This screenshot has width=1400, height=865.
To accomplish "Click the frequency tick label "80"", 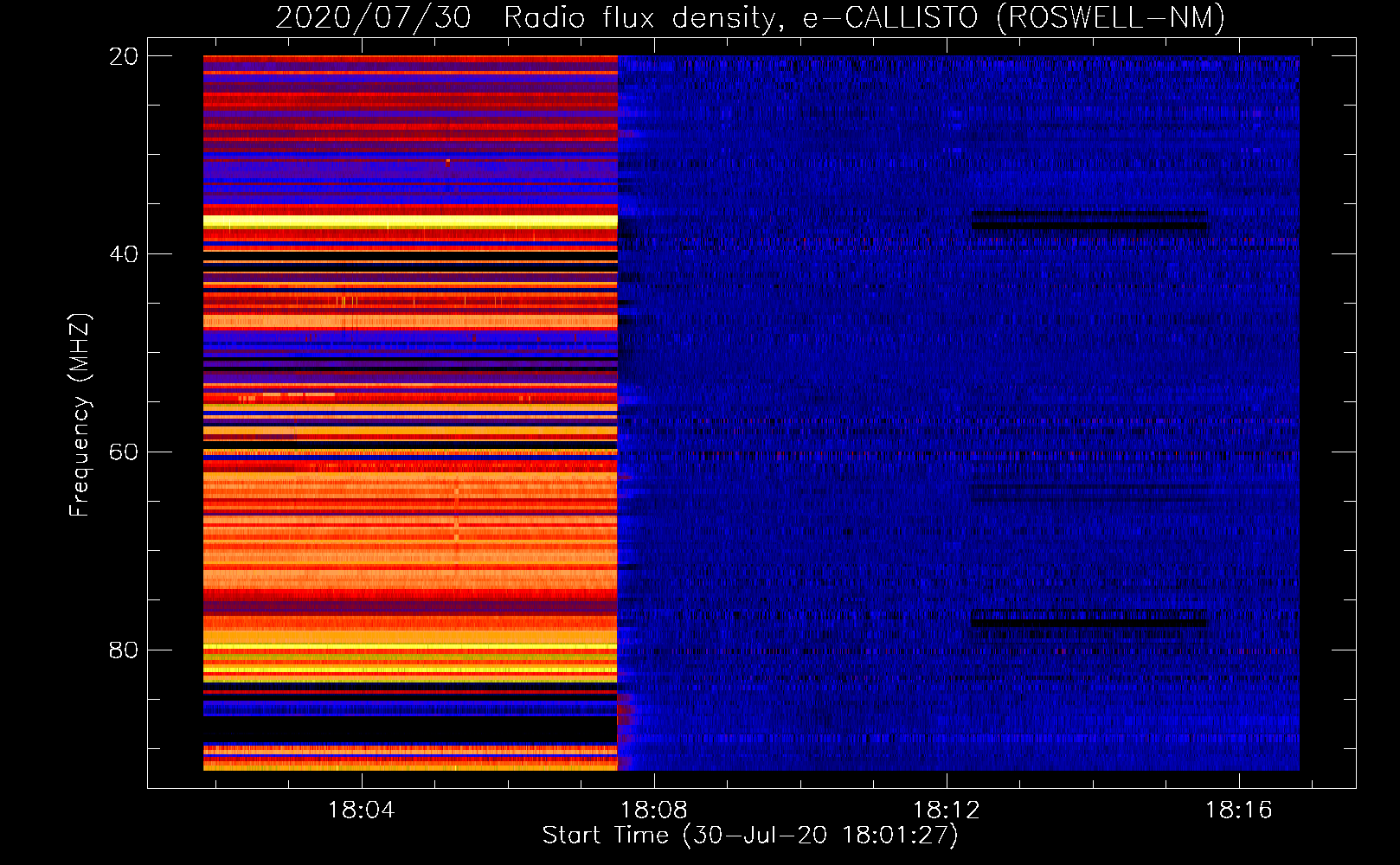I will pos(124,650).
